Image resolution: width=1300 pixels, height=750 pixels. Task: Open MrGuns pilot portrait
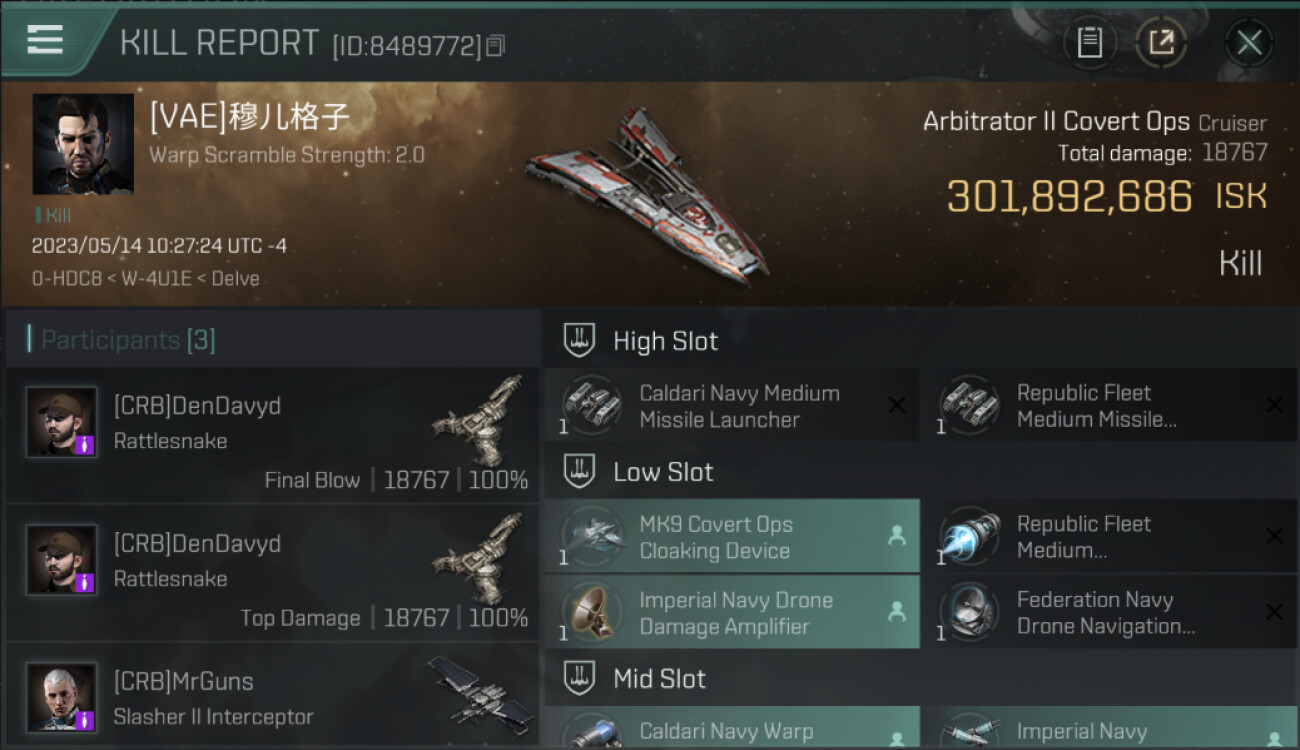tap(61, 697)
